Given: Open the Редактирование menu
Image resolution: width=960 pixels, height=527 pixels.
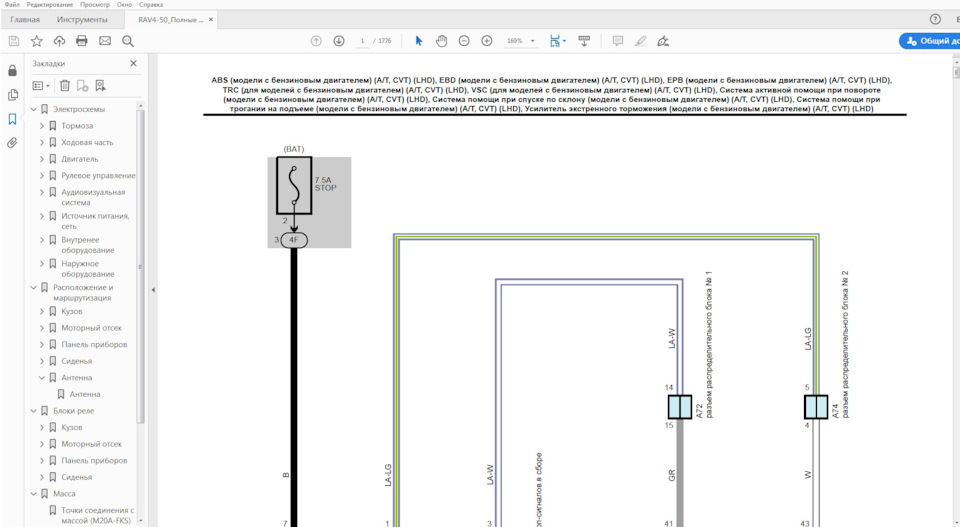Looking at the screenshot, I should pos(50,4).
